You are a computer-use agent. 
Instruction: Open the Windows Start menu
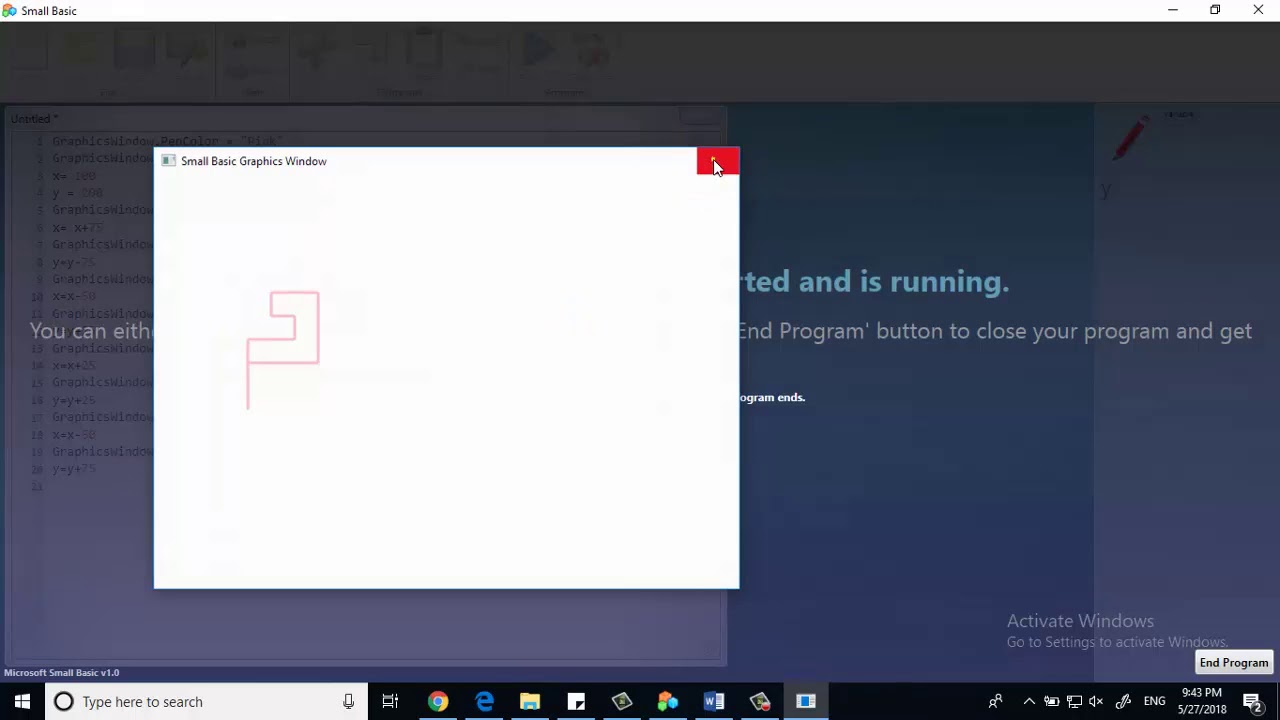pyautogui.click(x=22, y=702)
